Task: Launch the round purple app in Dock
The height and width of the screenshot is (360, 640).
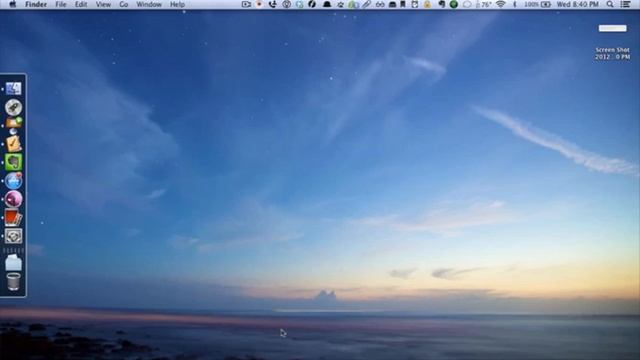Action: coord(13,199)
